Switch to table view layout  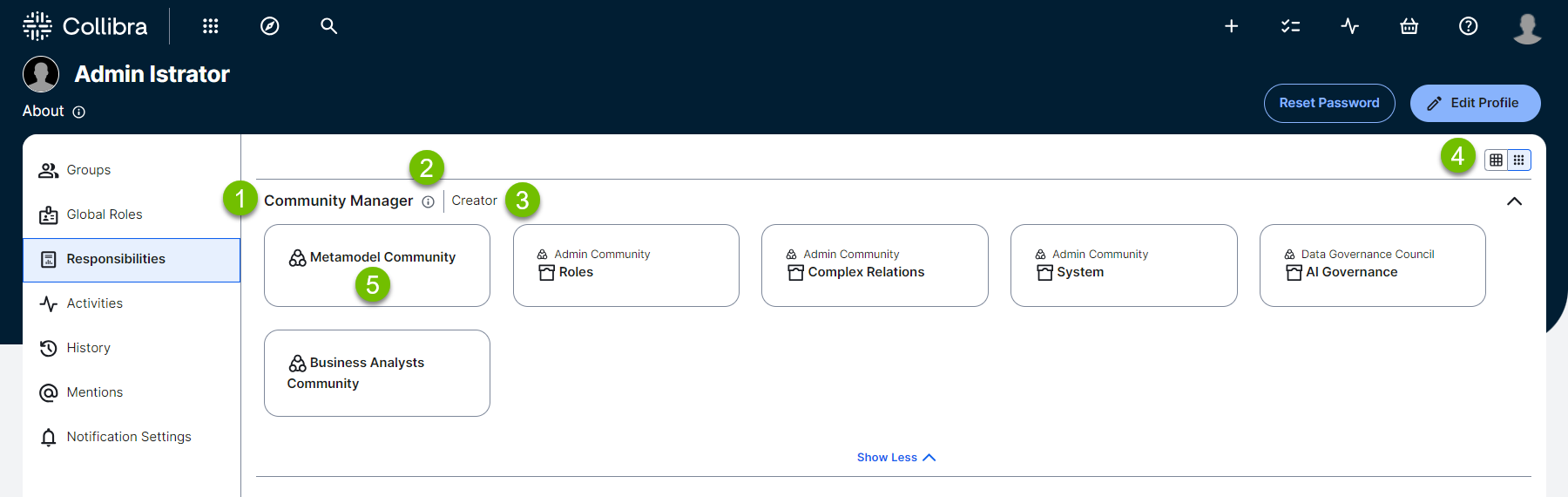1496,160
